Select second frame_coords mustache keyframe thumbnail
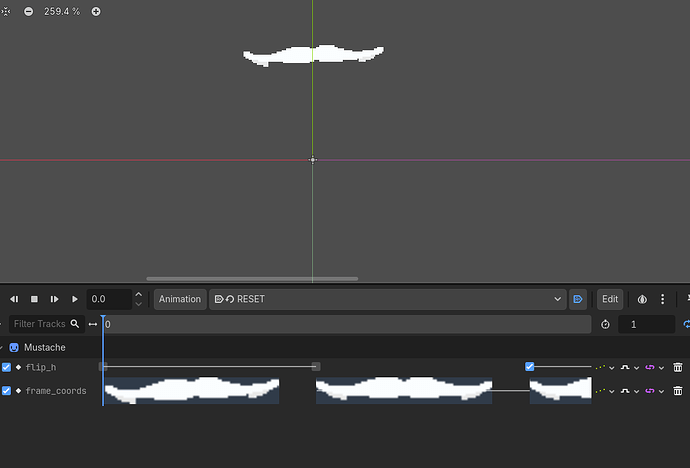Viewport: 690px width, 468px height. 404,390
